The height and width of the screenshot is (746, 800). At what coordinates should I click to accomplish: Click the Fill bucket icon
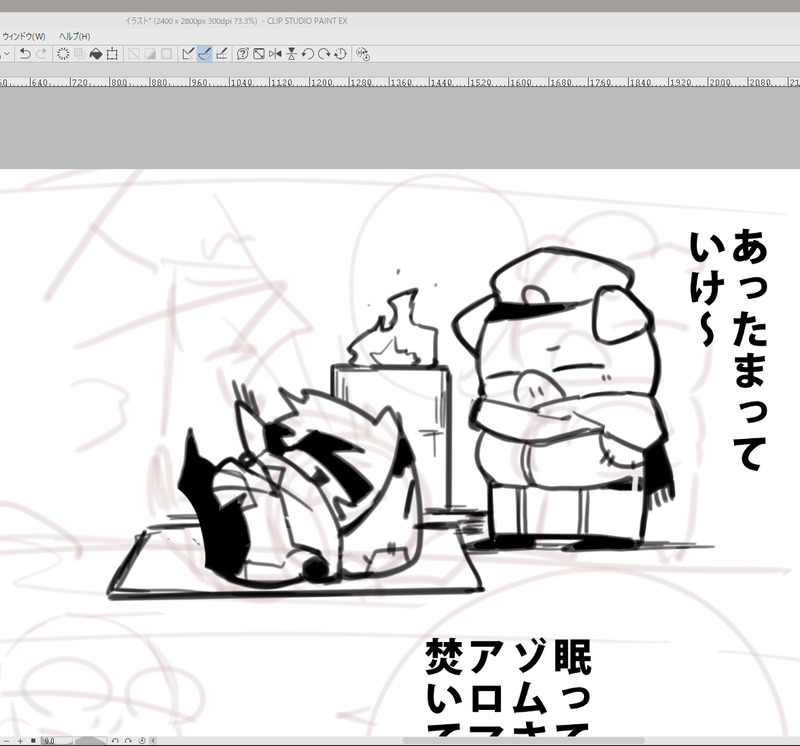(96, 54)
